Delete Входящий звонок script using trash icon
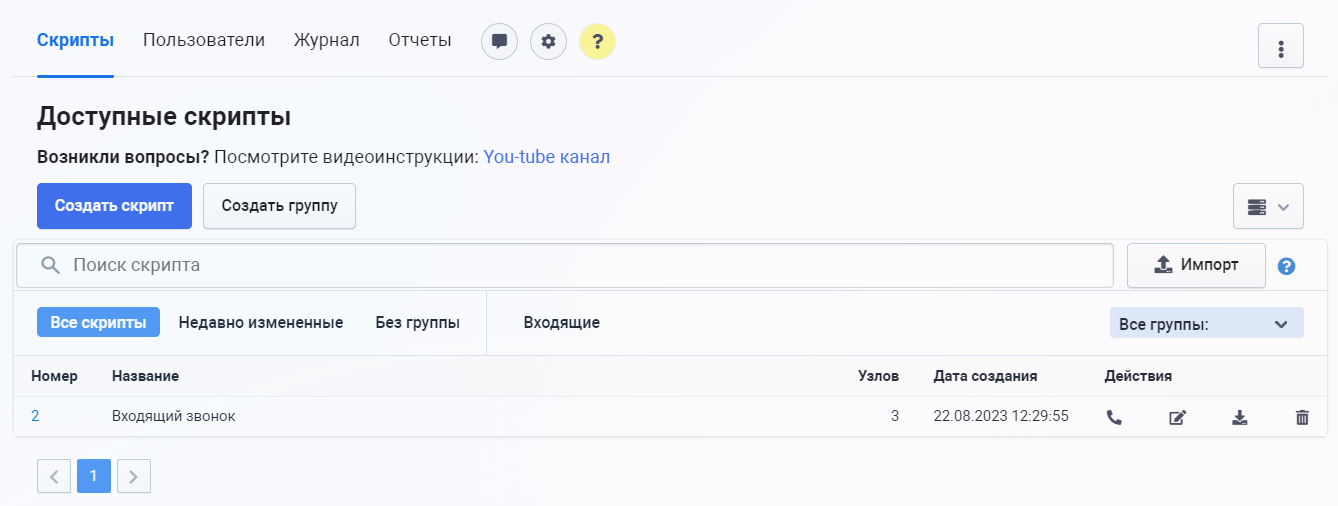The width and height of the screenshot is (1338, 506). coord(1302,418)
